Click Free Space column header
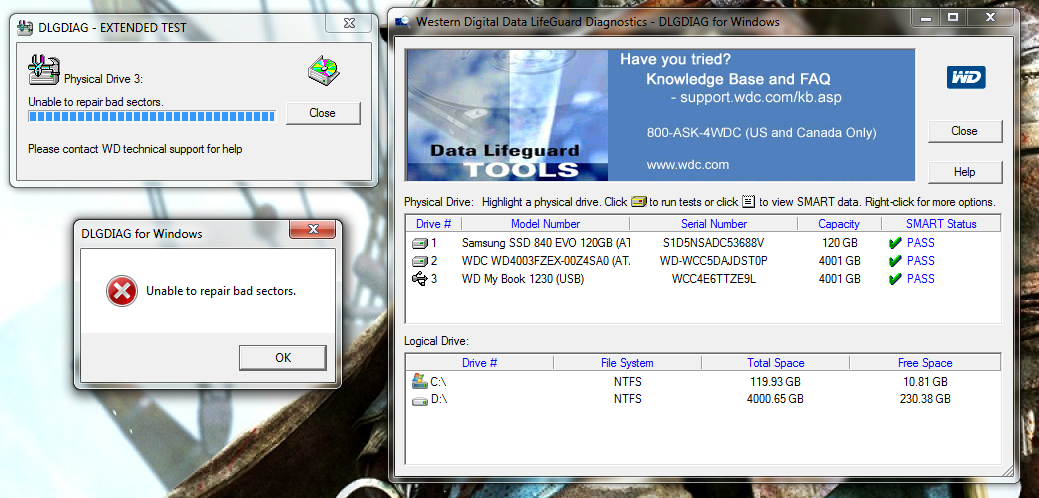The width and height of the screenshot is (1039, 498). [925, 363]
